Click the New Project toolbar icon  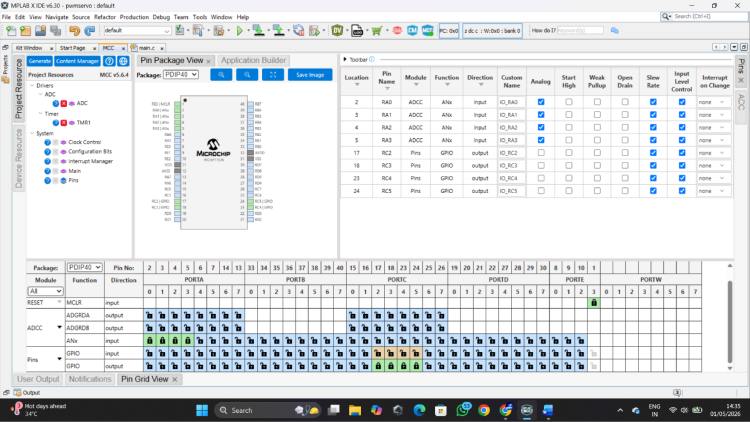[x=25, y=31]
